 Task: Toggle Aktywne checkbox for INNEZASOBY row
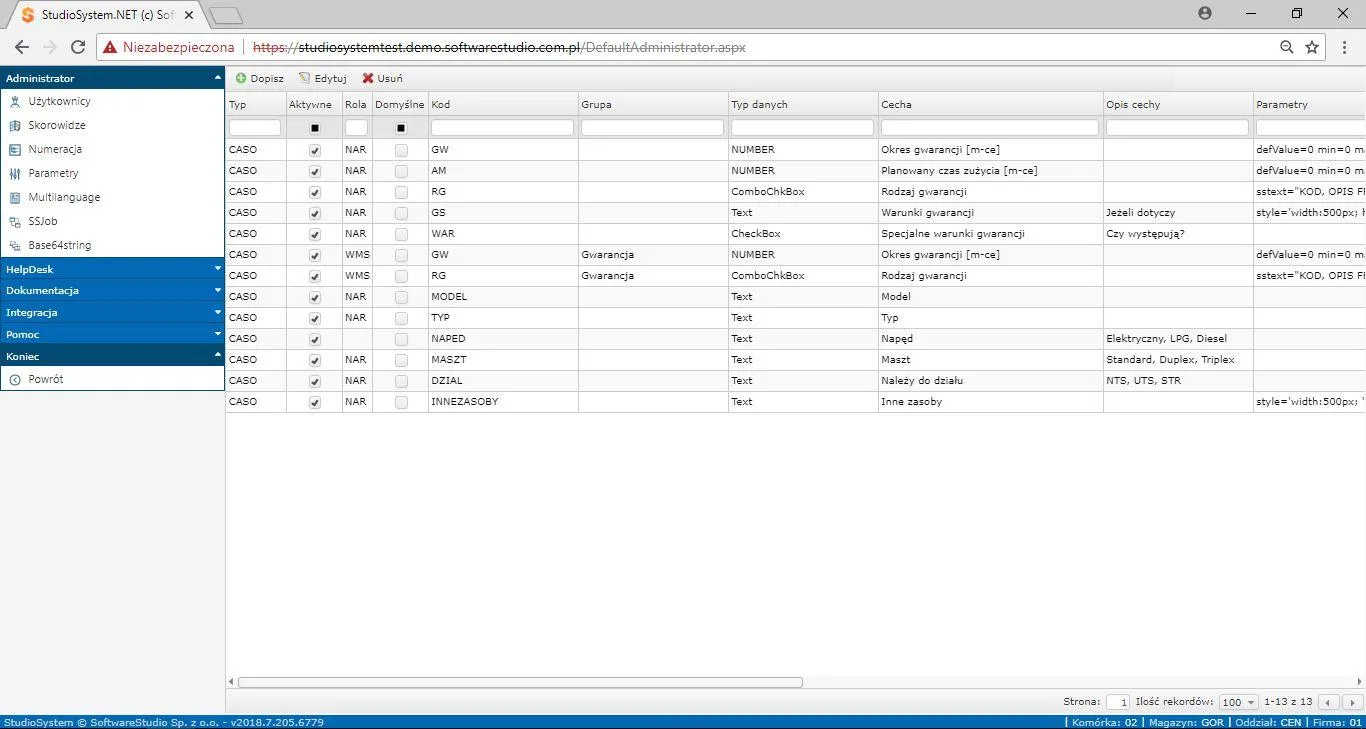[x=315, y=402]
